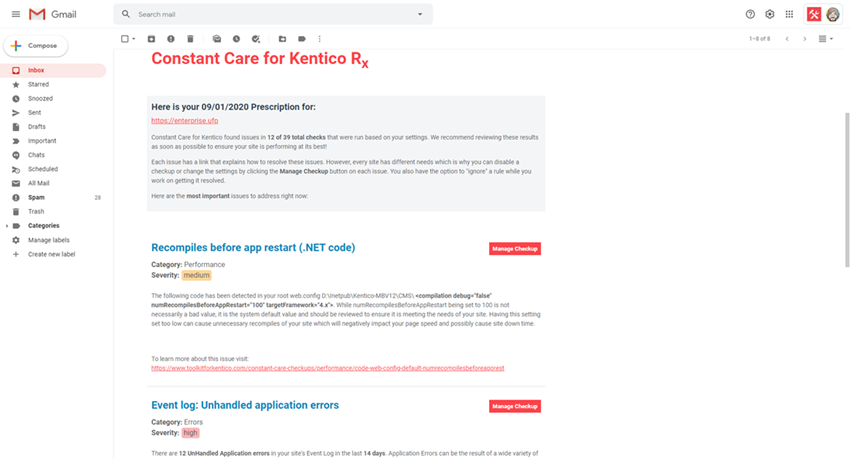Viewport: 850px width, 459px height.
Task: Open the toolkitforkentico.com learn more link
Action: coord(327,368)
